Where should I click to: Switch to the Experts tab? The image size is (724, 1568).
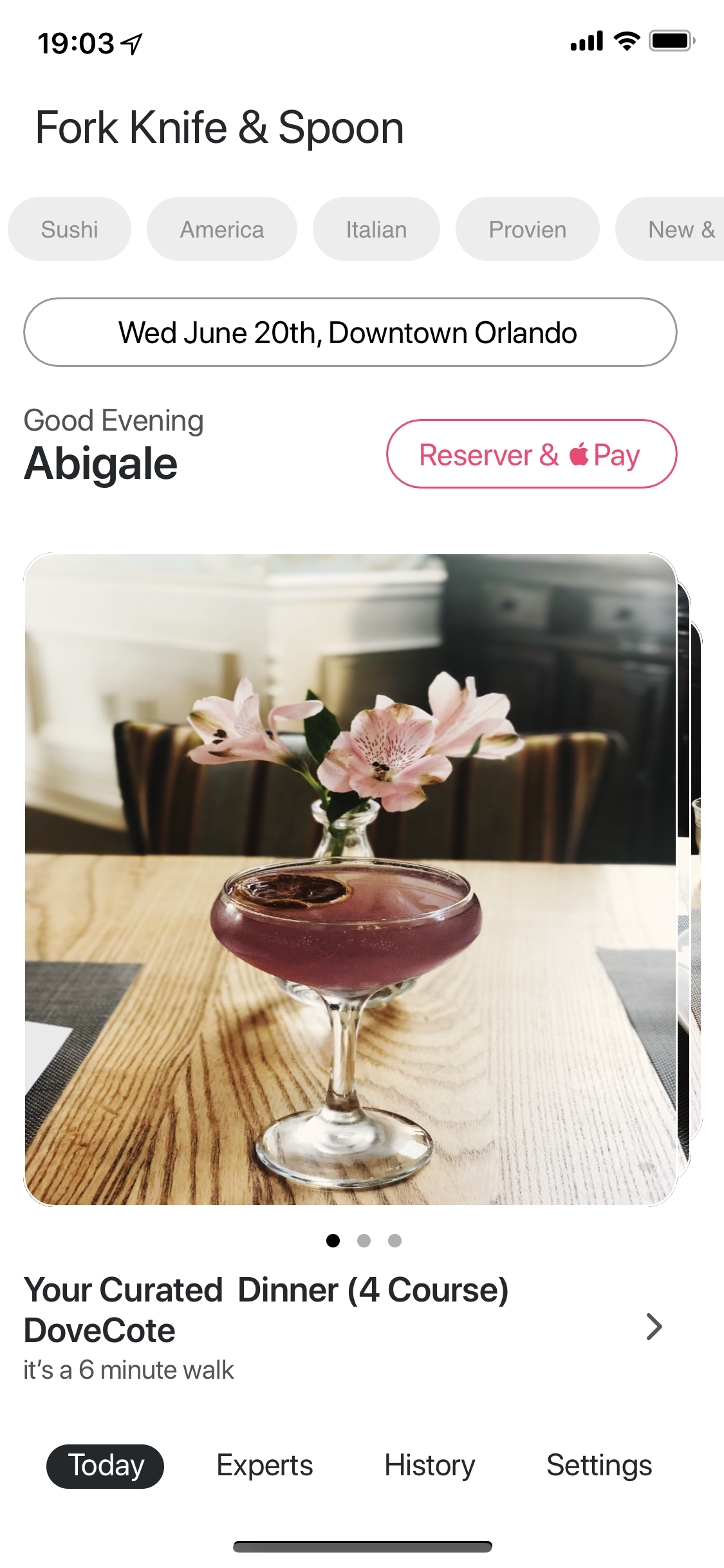[x=265, y=1466]
